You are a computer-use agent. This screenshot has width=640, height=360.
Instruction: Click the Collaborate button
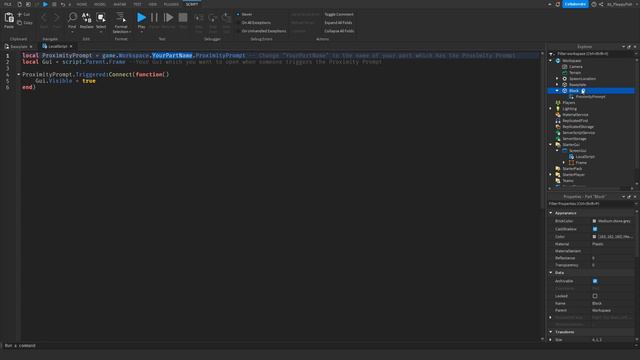click(576, 4)
